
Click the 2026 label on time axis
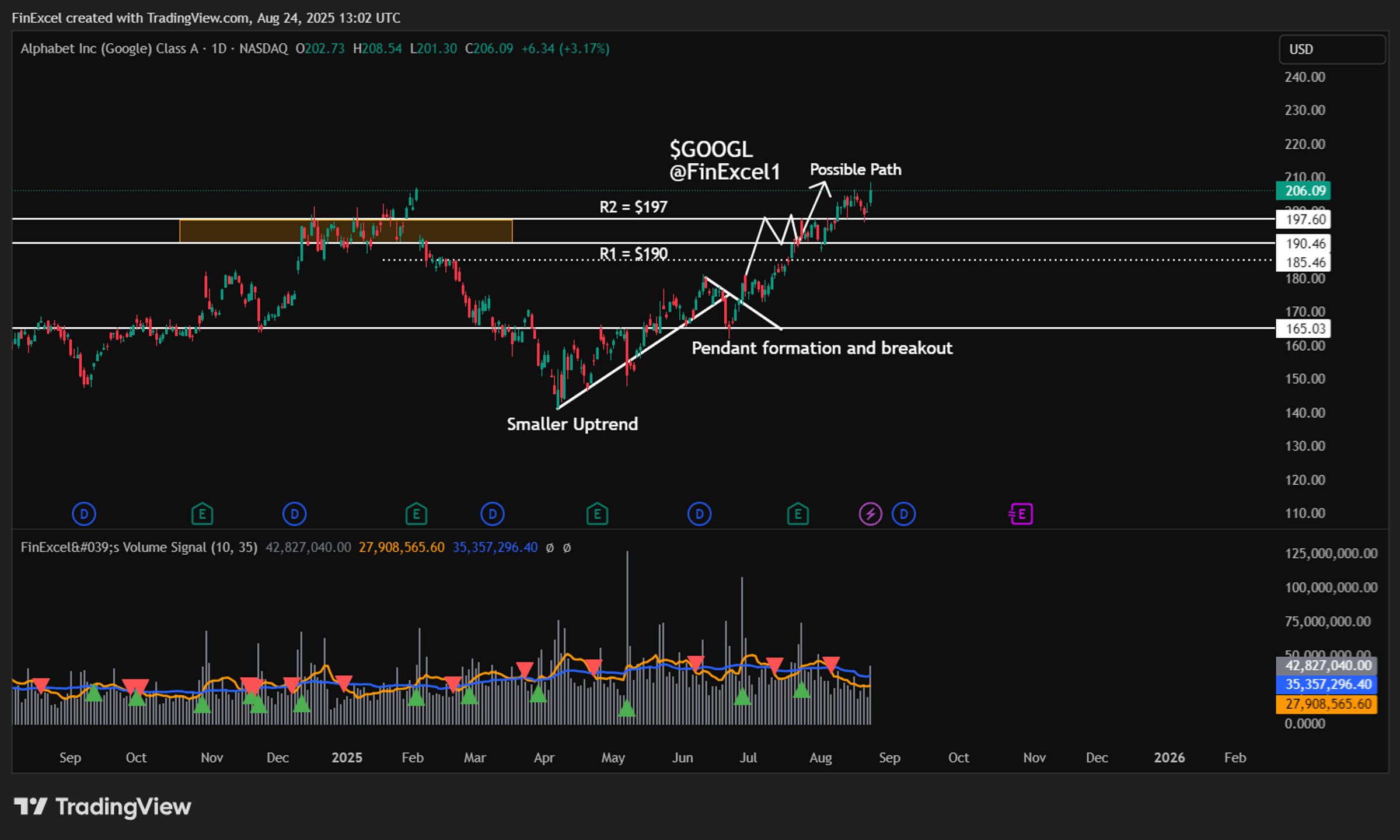point(1169,757)
